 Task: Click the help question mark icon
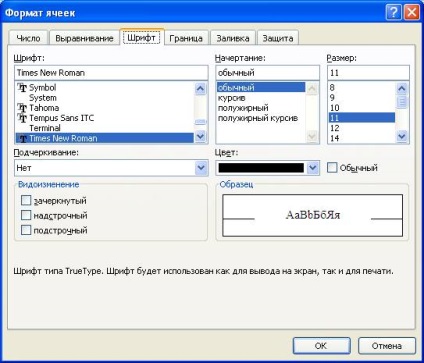[x=394, y=13]
